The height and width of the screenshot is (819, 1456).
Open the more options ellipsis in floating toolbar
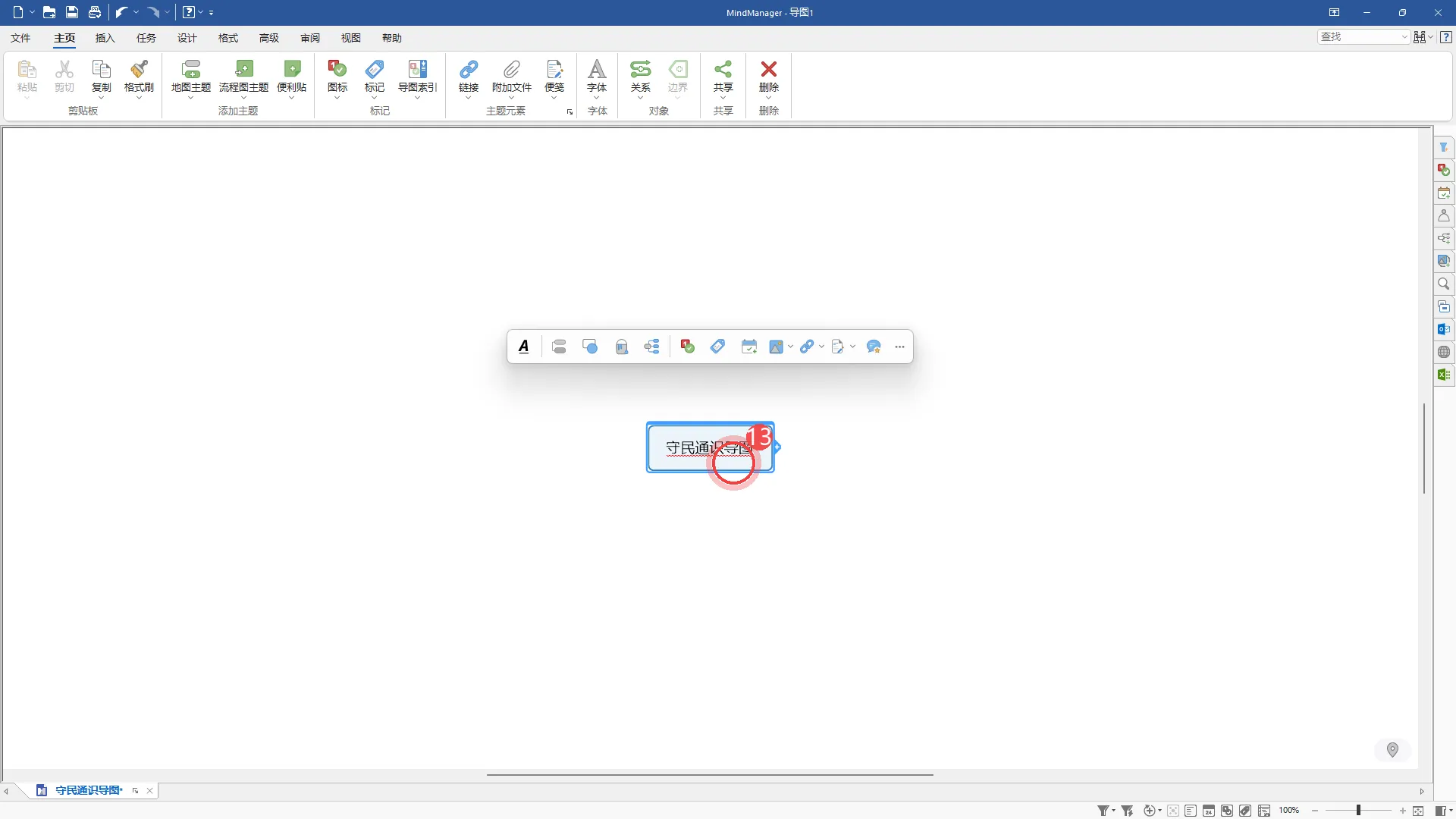pyautogui.click(x=899, y=347)
